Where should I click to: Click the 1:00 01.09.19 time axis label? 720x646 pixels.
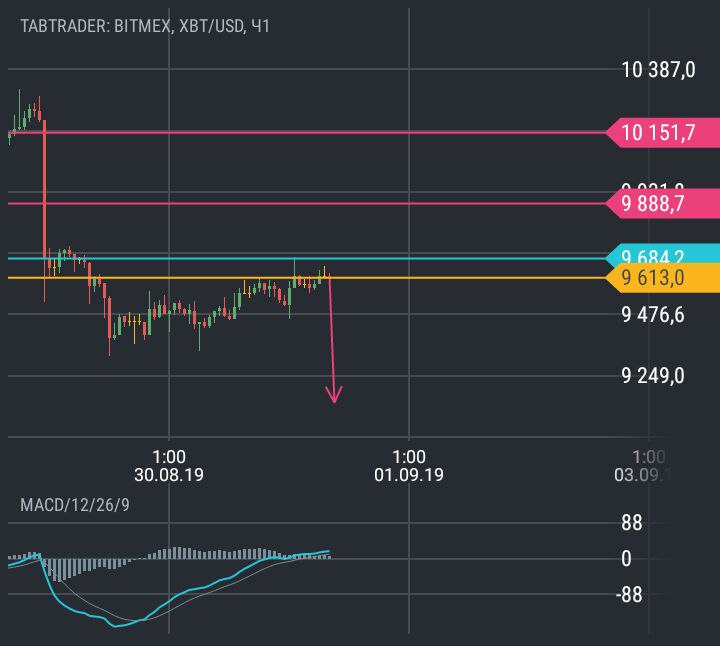(x=409, y=466)
